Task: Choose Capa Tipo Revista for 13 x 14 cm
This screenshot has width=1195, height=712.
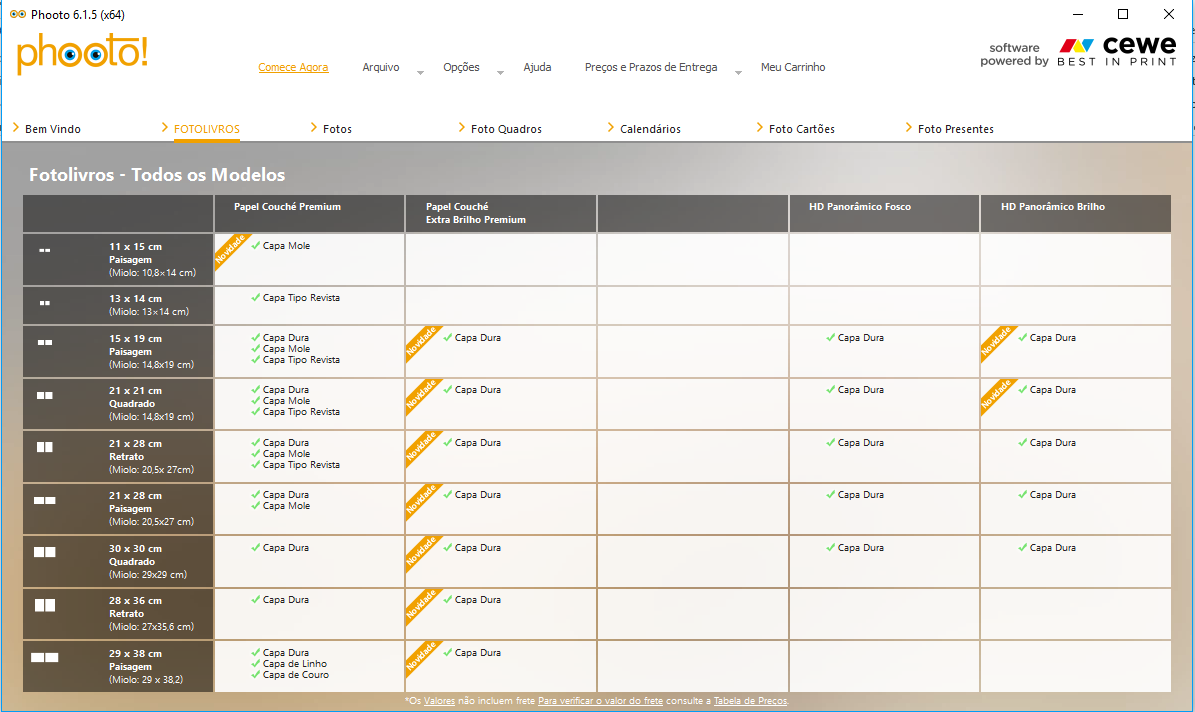Action: pos(301,298)
